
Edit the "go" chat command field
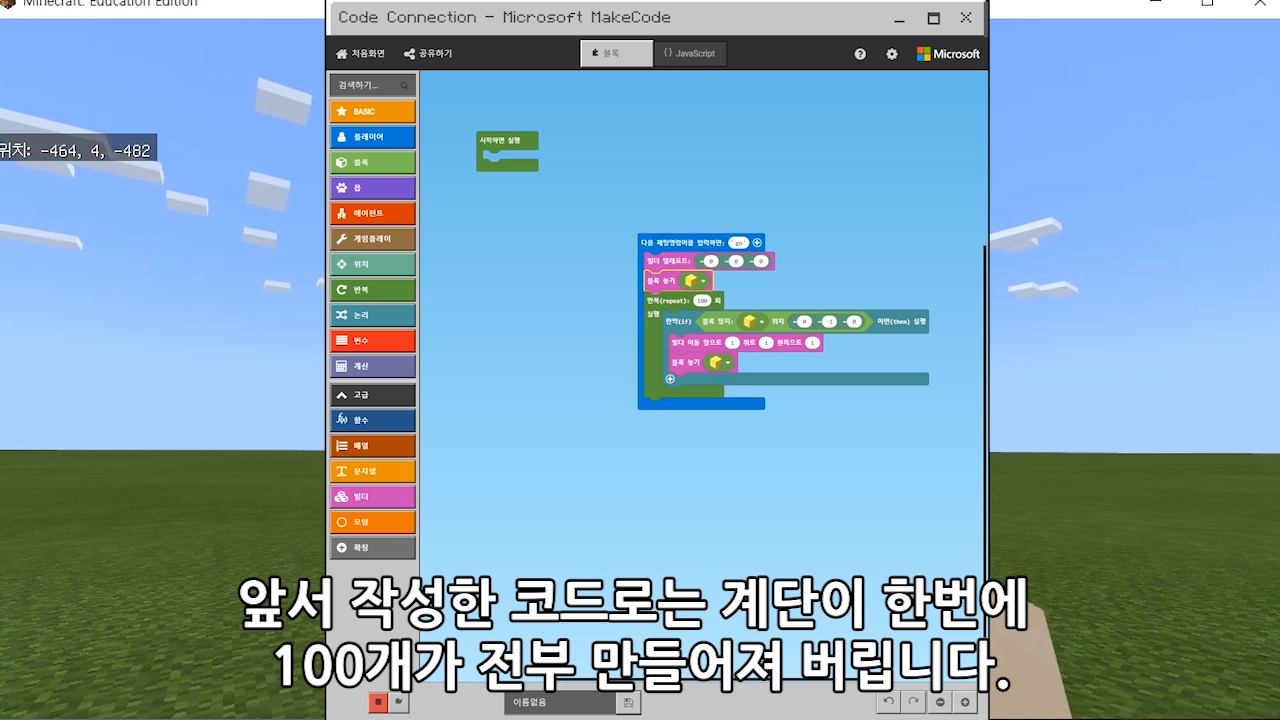pyautogui.click(x=738, y=243)
